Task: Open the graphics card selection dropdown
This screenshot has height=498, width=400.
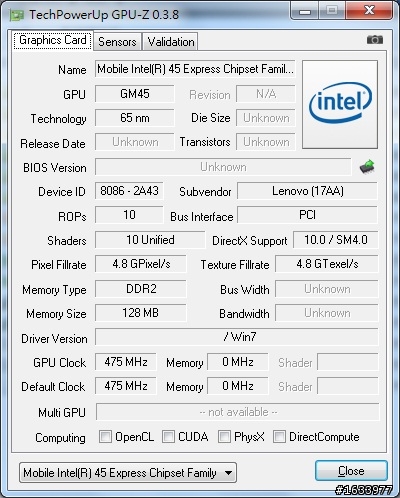Action: 128,472
